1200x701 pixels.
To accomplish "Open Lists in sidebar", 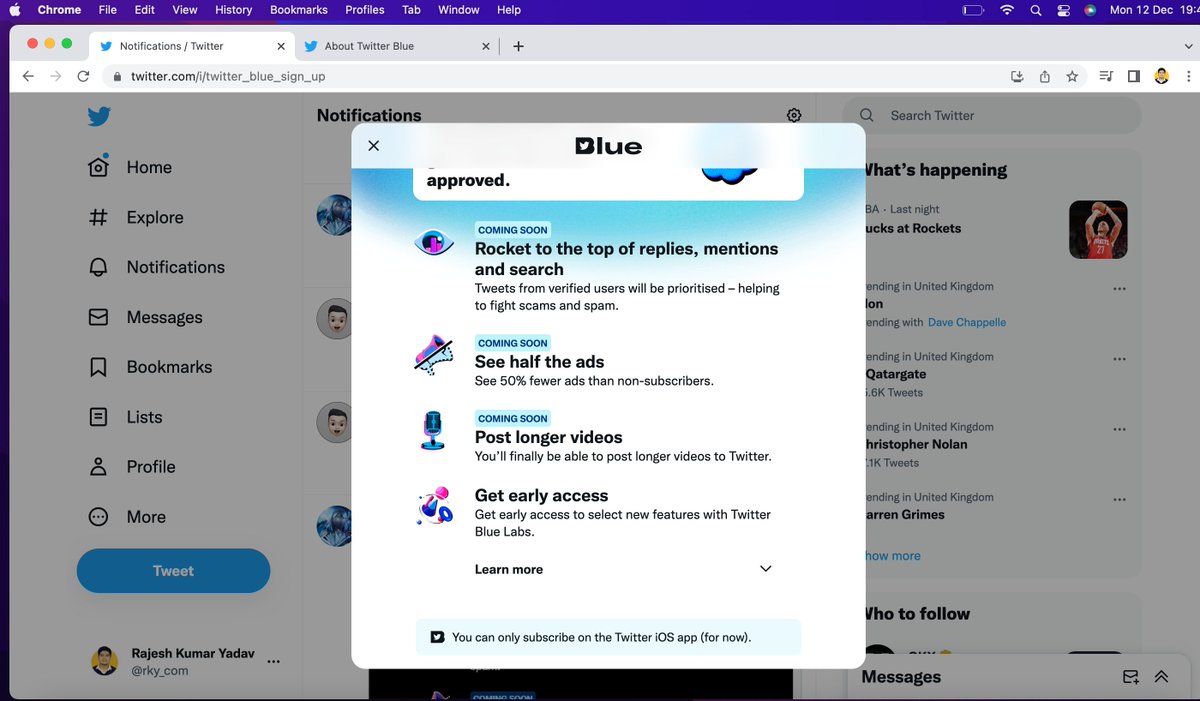I will click(x=125, y=417).
